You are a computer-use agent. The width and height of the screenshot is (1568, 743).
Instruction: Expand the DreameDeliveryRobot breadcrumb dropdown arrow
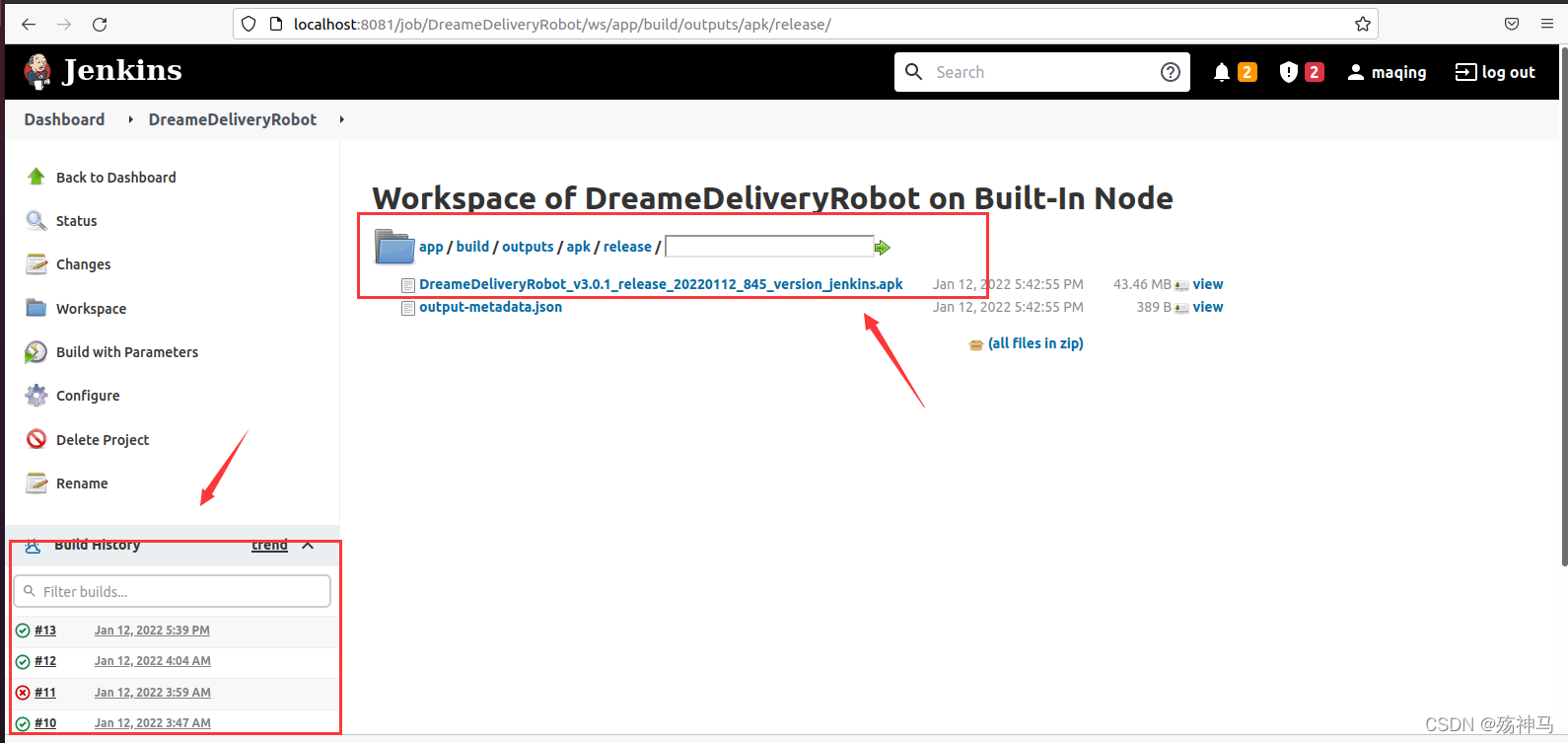[342, 119]
